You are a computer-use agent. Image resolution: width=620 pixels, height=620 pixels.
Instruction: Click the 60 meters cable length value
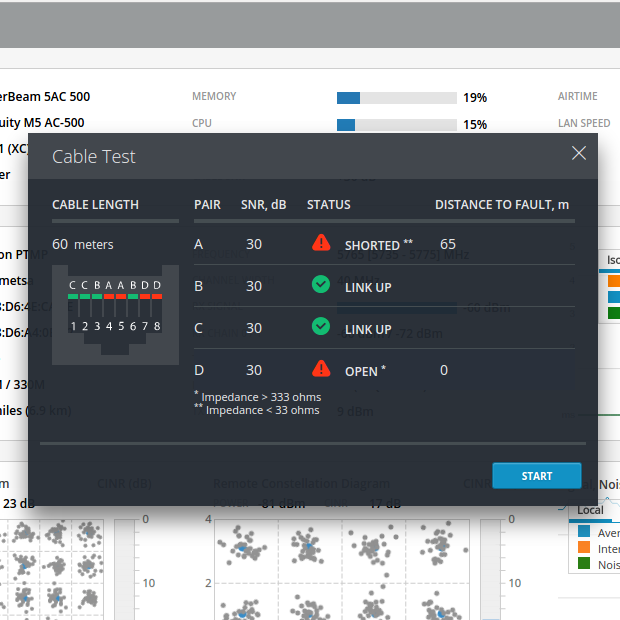pos(83,244)
